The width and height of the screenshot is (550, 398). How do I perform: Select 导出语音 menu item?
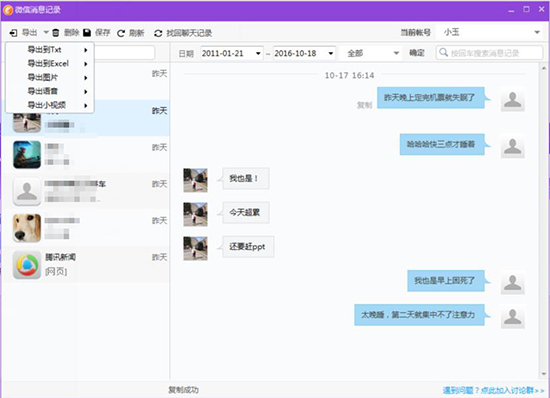[50, 92]
